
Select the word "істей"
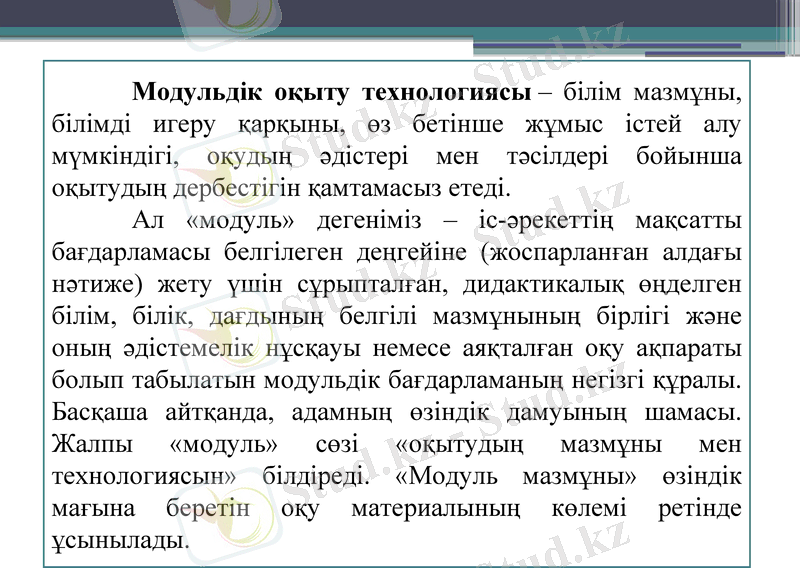pos(653,124)
